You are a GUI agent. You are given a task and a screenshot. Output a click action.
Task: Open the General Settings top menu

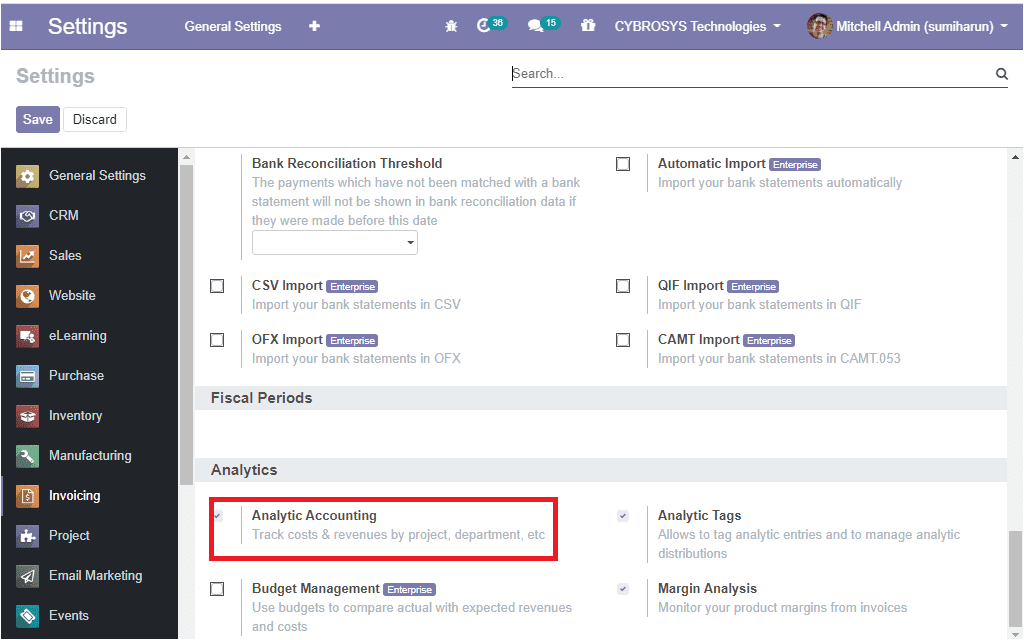click(232, 26)
